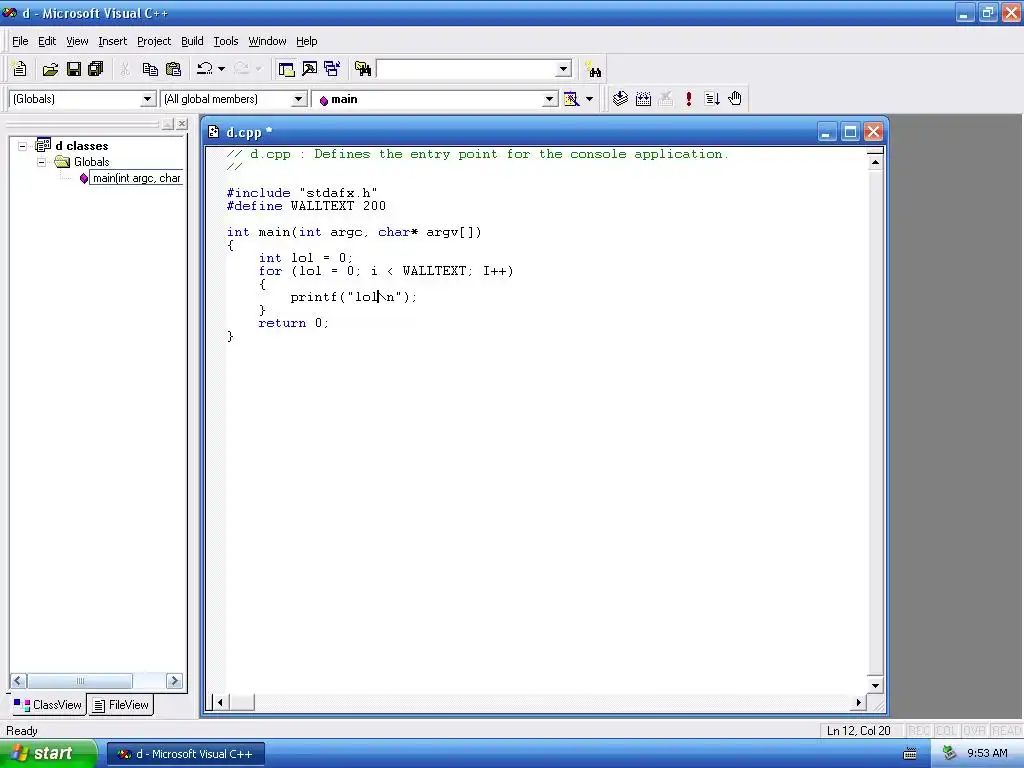Screen dimensions: 1024x768
Task: Click the 9:53 AM system clock
Action: pyautogui.click(x=987, y=754)
